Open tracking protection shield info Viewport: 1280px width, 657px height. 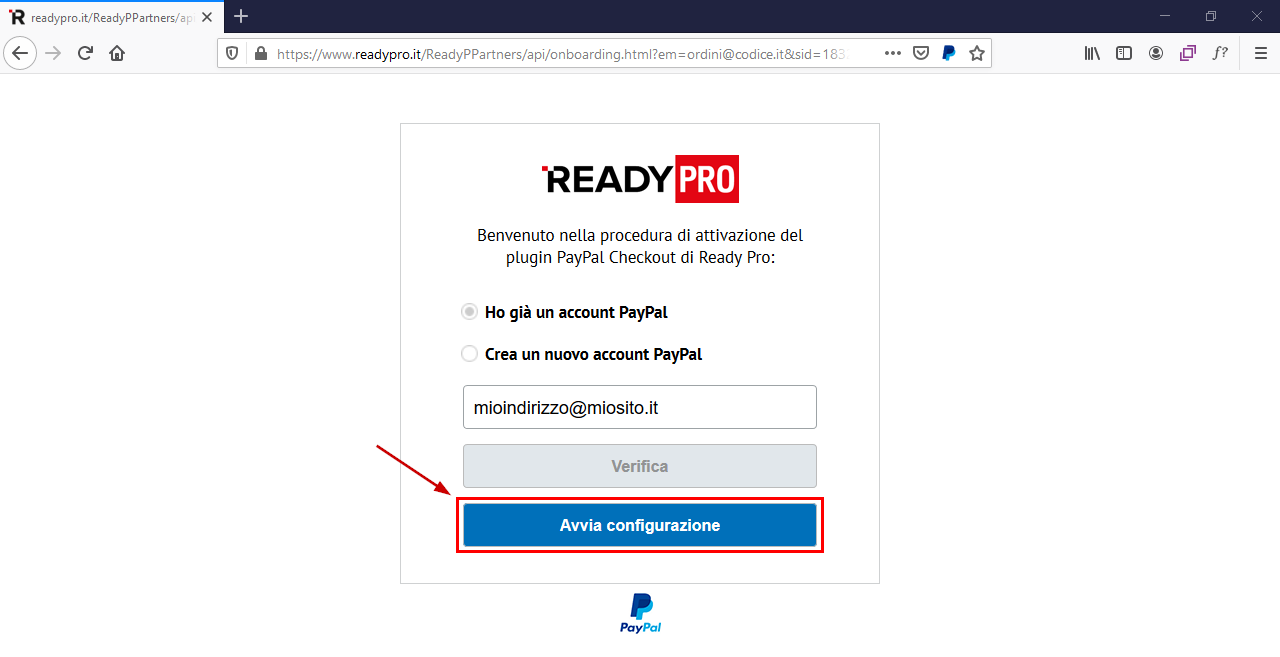pyautogui.click(x=232, y=53)
